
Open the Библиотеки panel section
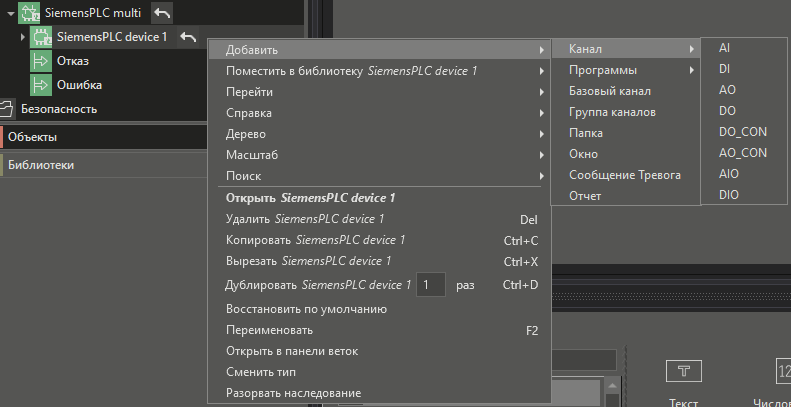(103, 165)
